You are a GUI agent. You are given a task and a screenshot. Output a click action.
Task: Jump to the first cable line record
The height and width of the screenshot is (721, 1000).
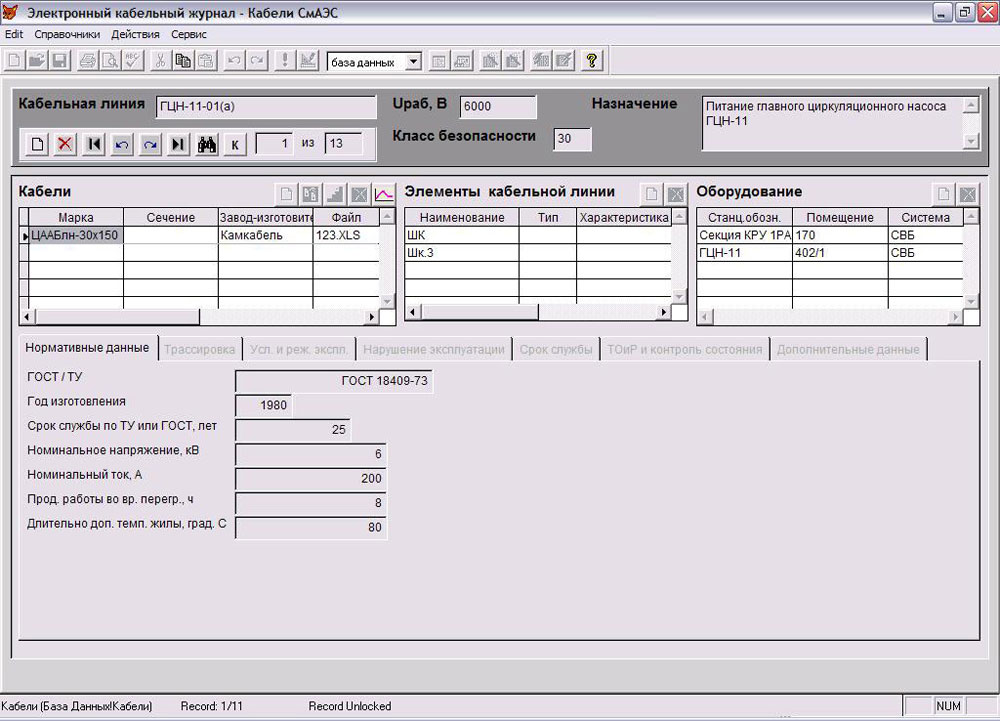[94, 144]
